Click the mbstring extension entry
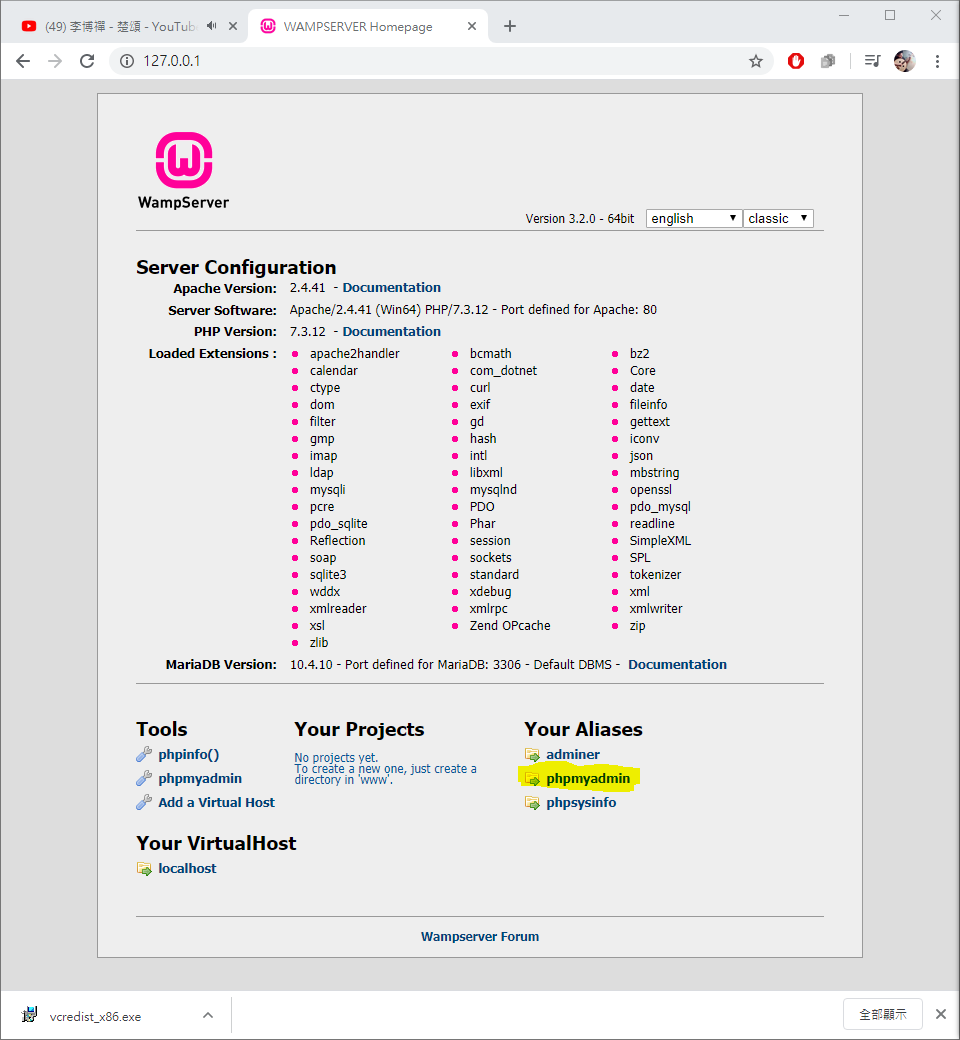This screenshot has height=1040, width=960. pyautogui.click(x=654, y=472)
